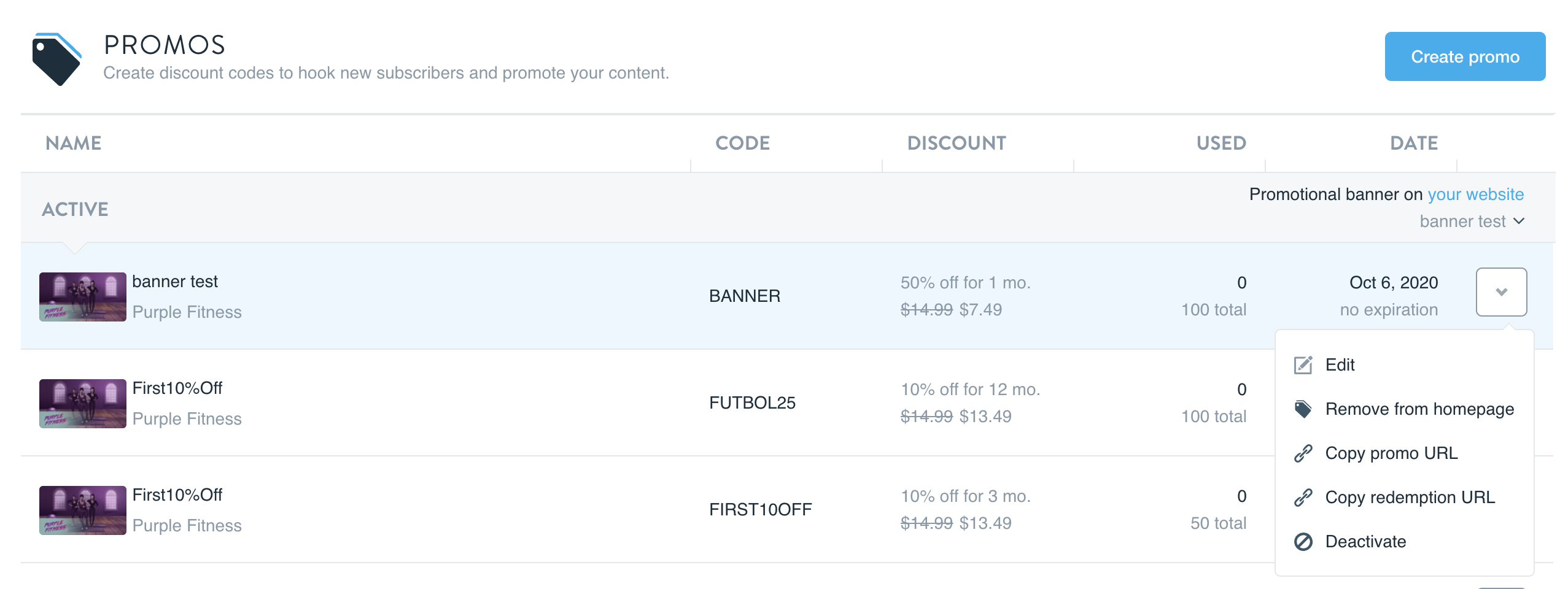Click the banner test promo thumbnail
The height and width of the screenshot is (589, 1568).
point(83,297)
